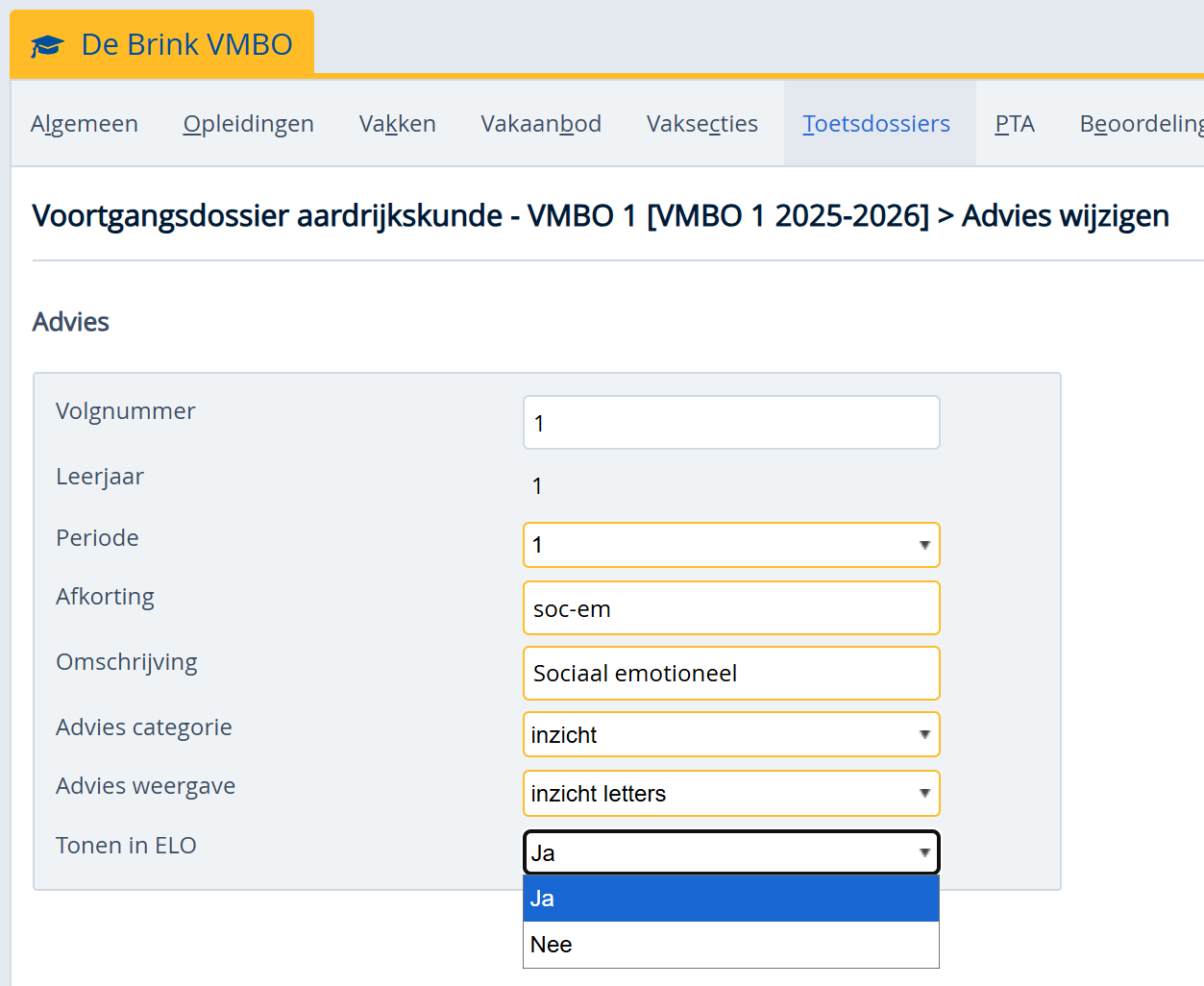Collapse the Tonen in ELO dropdown
This screenshot has width=1204, height=986.
tap(730, 852)
